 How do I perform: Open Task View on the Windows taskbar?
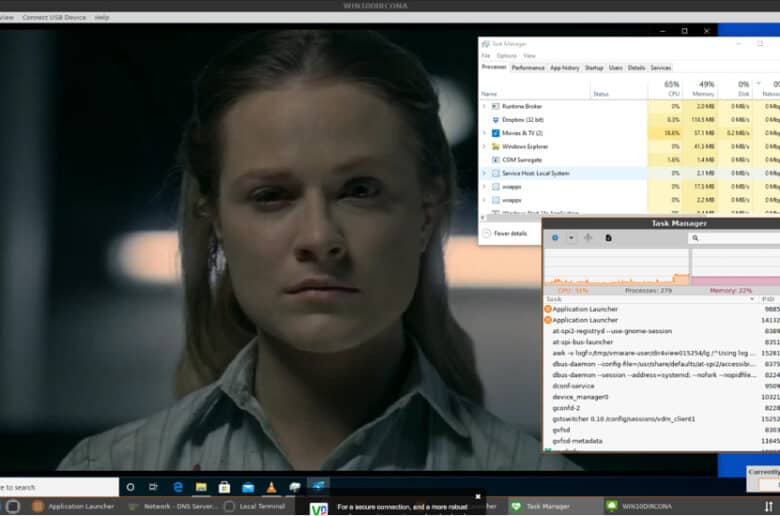(x=153, y=487)
